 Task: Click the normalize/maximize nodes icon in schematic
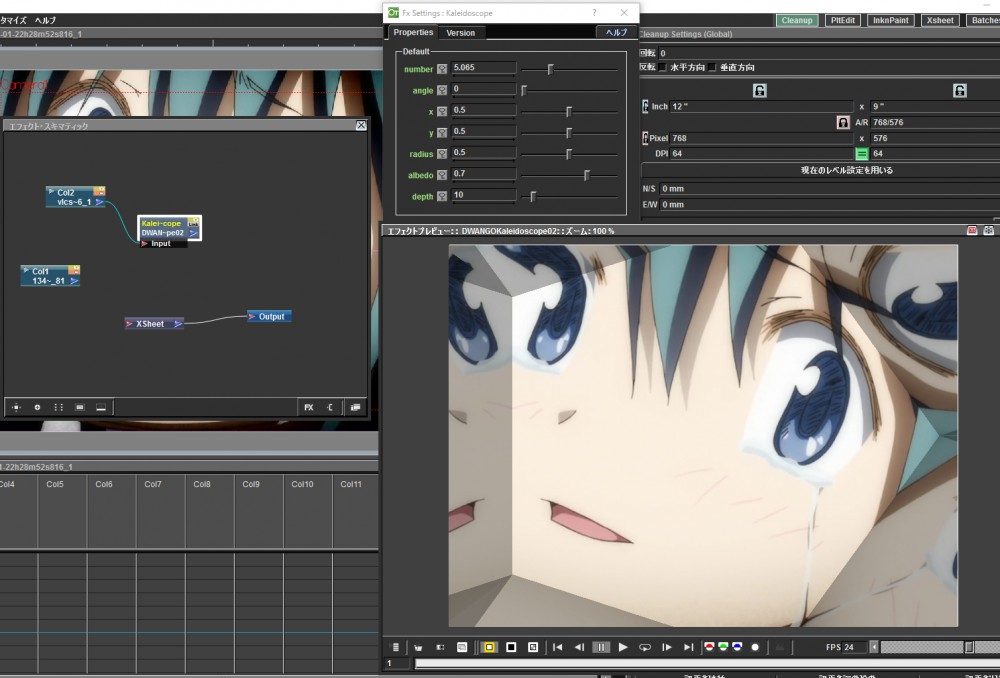click(101, 407)
